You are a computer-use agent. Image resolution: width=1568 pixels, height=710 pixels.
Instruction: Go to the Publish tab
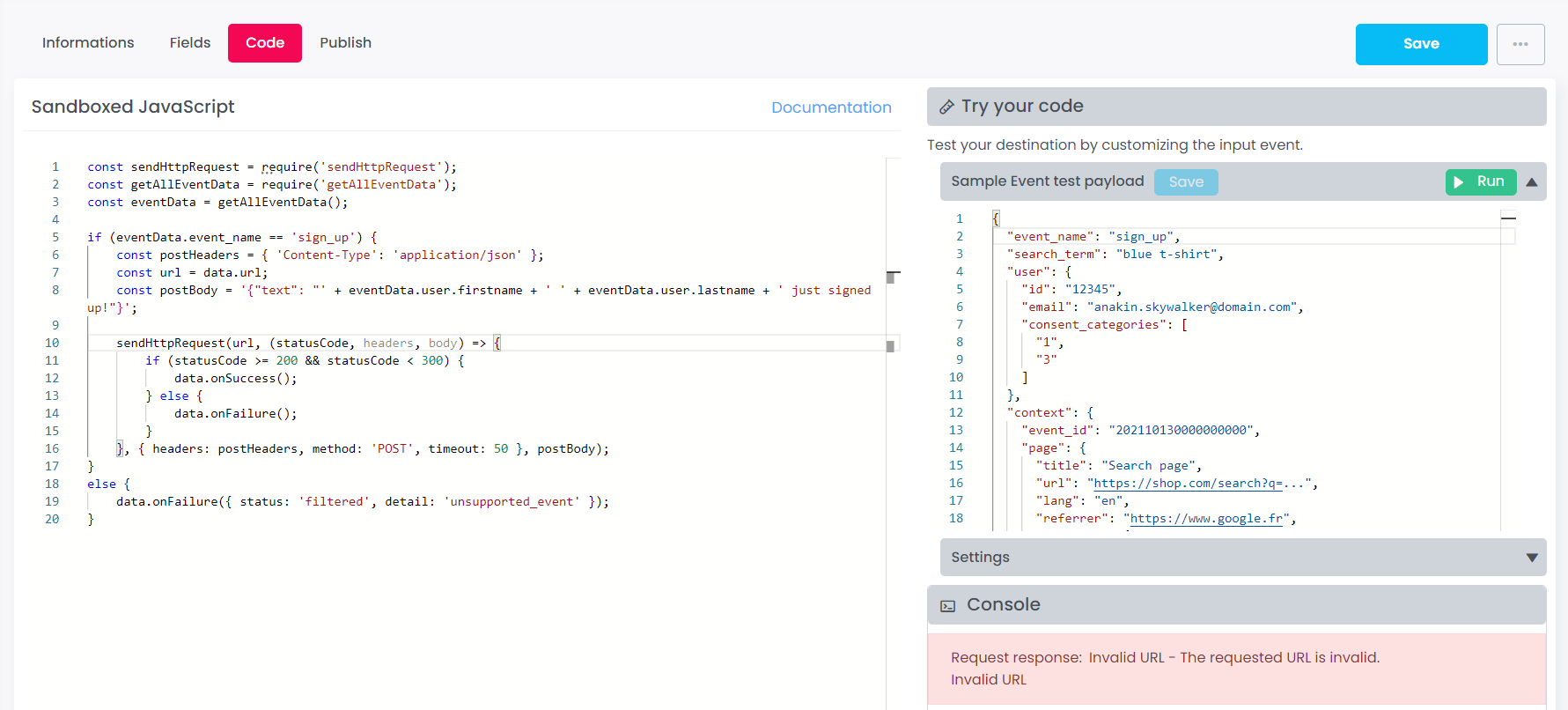(345, 43)
